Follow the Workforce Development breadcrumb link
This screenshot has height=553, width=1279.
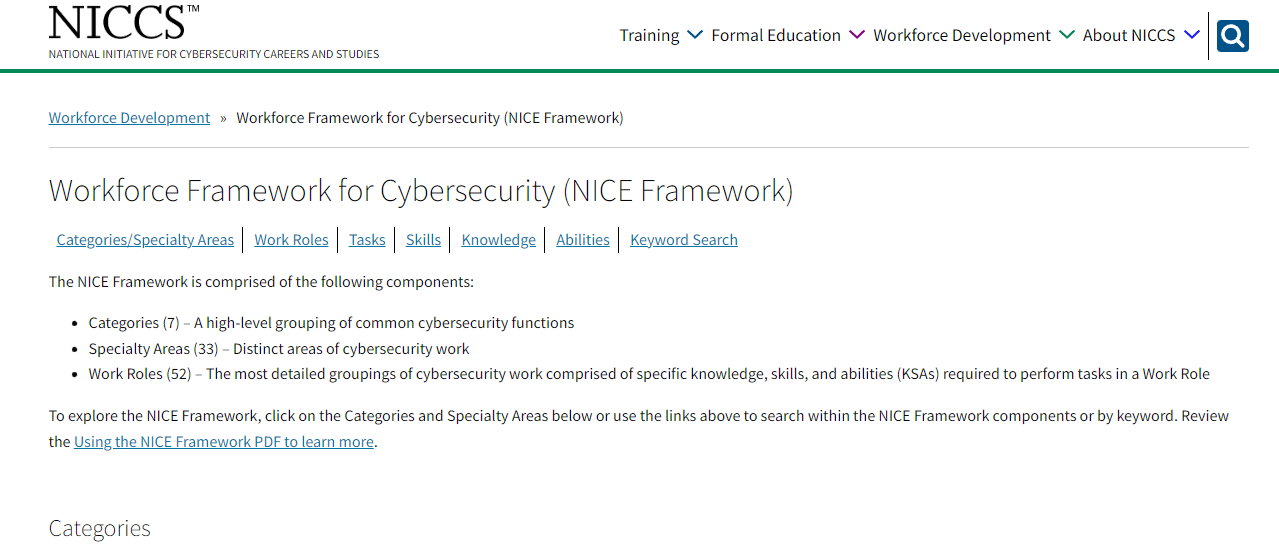(x=129, y=118)
